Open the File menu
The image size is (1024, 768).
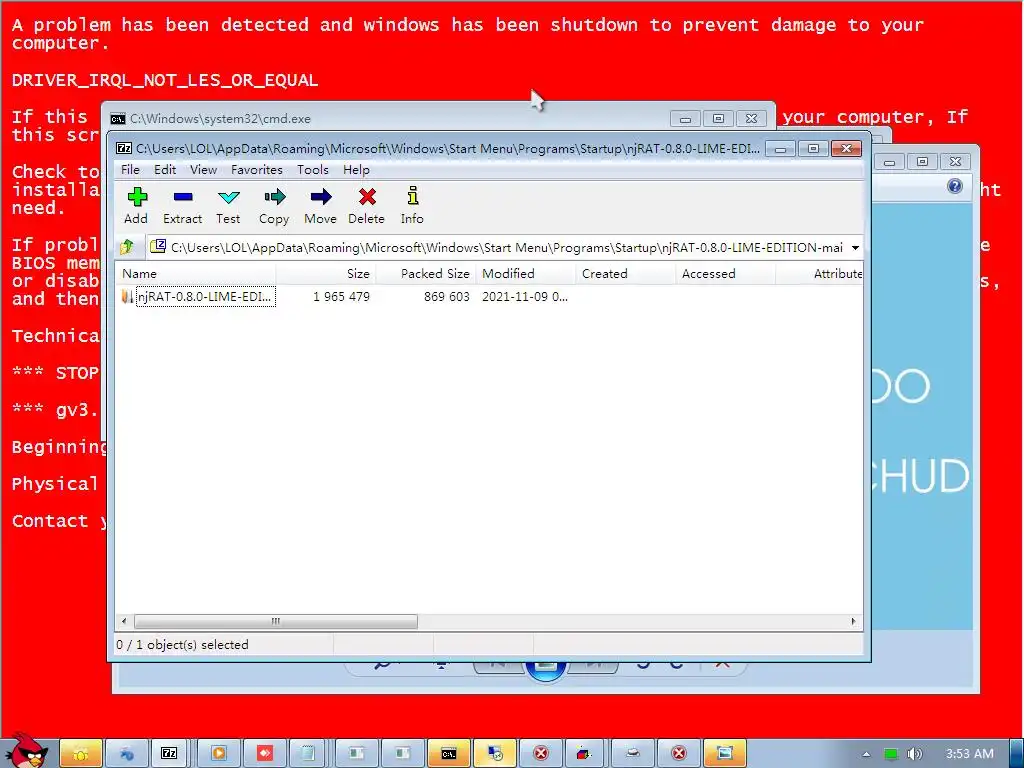(131, 170)
